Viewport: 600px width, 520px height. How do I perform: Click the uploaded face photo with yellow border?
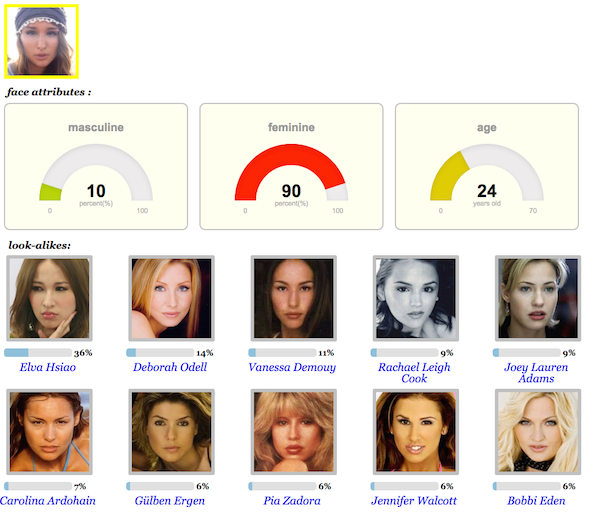pyautogui.click(x=41, y=41)
